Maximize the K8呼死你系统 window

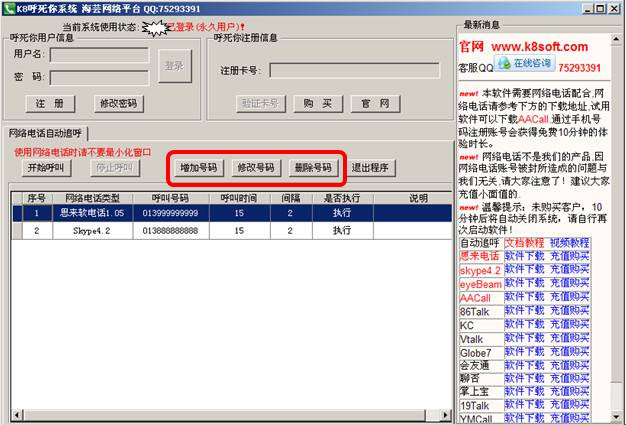coord(600,8)
